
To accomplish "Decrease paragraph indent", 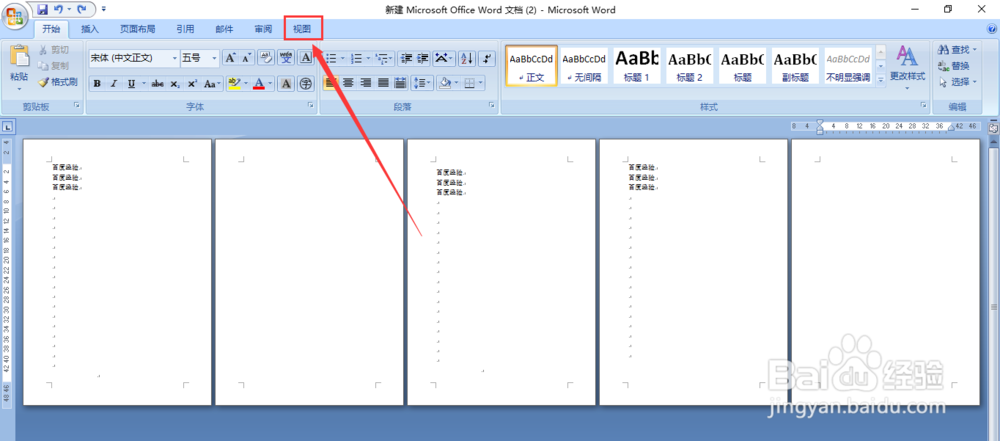I will click(x=406, y=59).
